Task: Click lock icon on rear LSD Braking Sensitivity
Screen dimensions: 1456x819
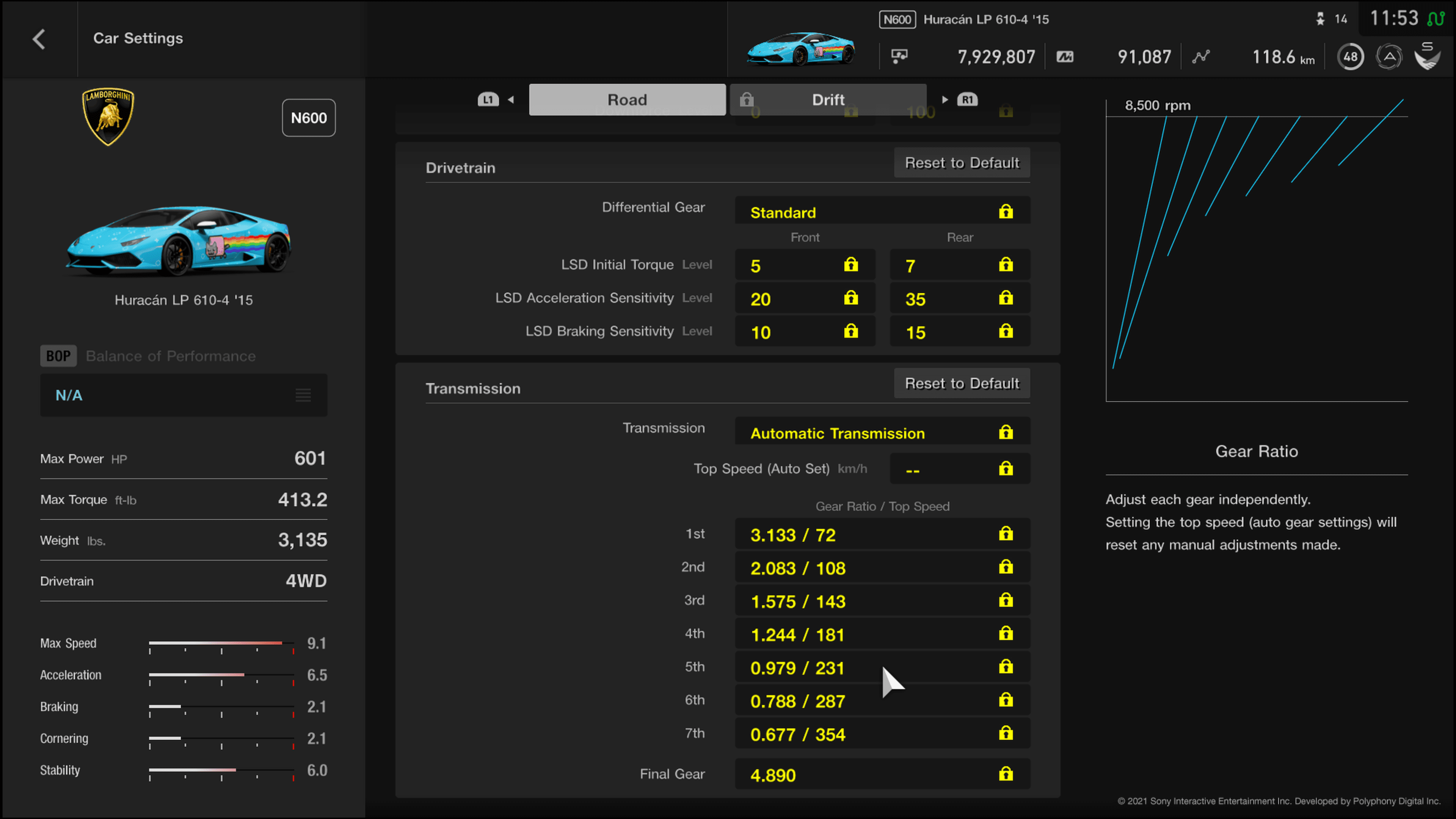Action: [1006, 331]
